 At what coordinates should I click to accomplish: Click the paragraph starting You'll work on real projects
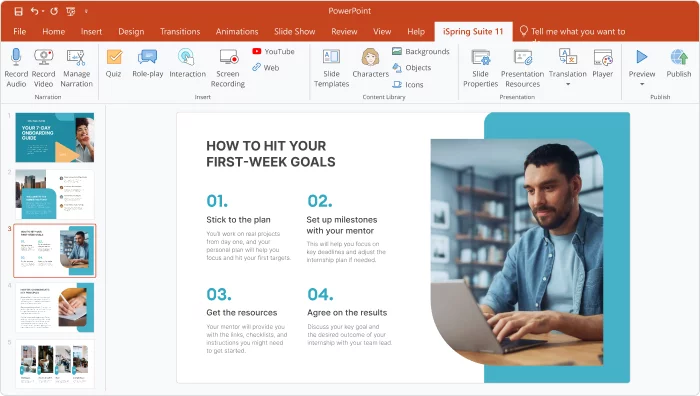[248, 246]
